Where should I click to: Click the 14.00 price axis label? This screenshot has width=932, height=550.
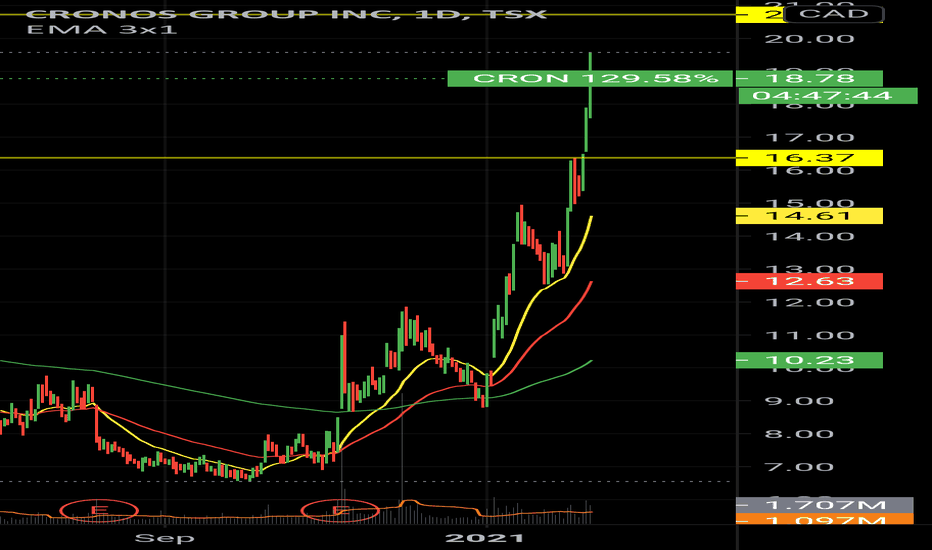[x=809, y=237]
